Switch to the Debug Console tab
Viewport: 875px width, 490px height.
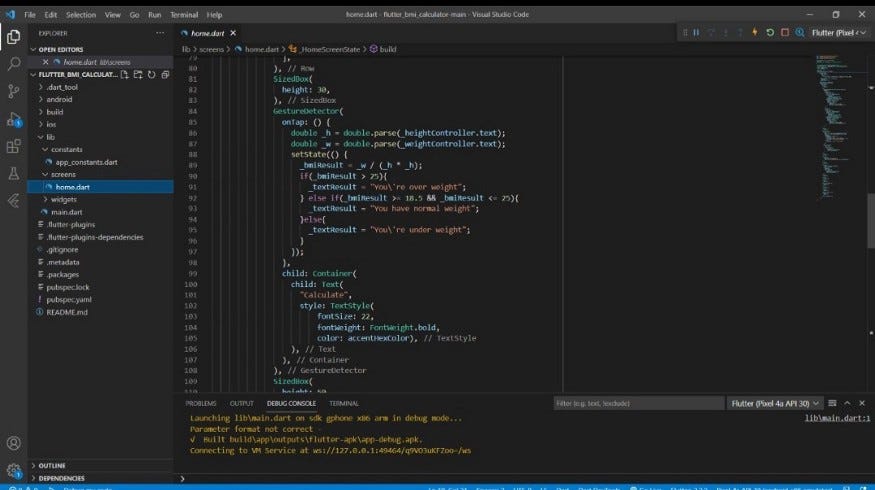tap(291, 403)
